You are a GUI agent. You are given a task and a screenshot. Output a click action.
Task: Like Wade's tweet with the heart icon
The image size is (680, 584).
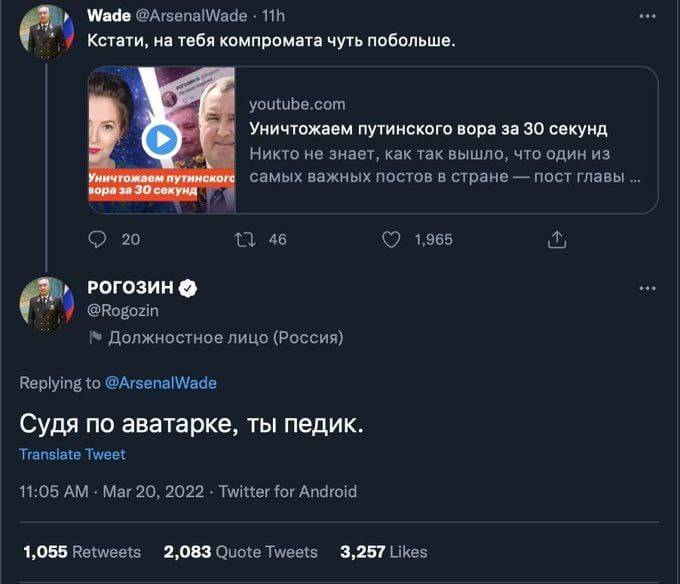392,239
